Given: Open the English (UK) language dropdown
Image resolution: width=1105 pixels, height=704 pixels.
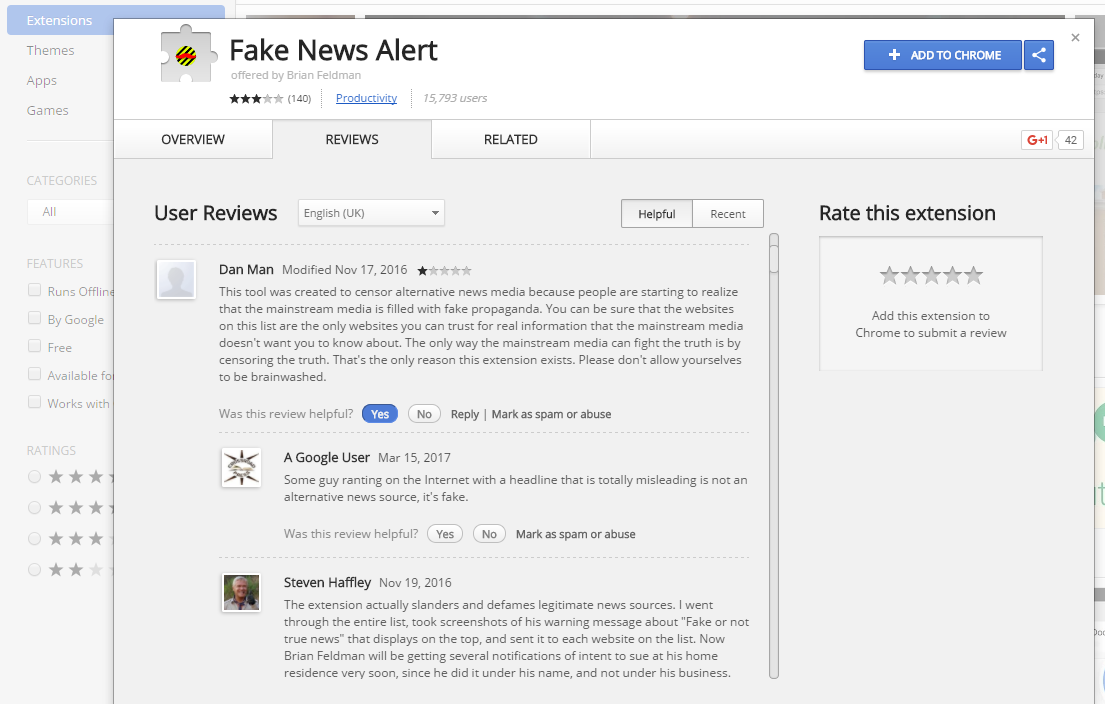Looking at the screenshot, I should [371, 213].
